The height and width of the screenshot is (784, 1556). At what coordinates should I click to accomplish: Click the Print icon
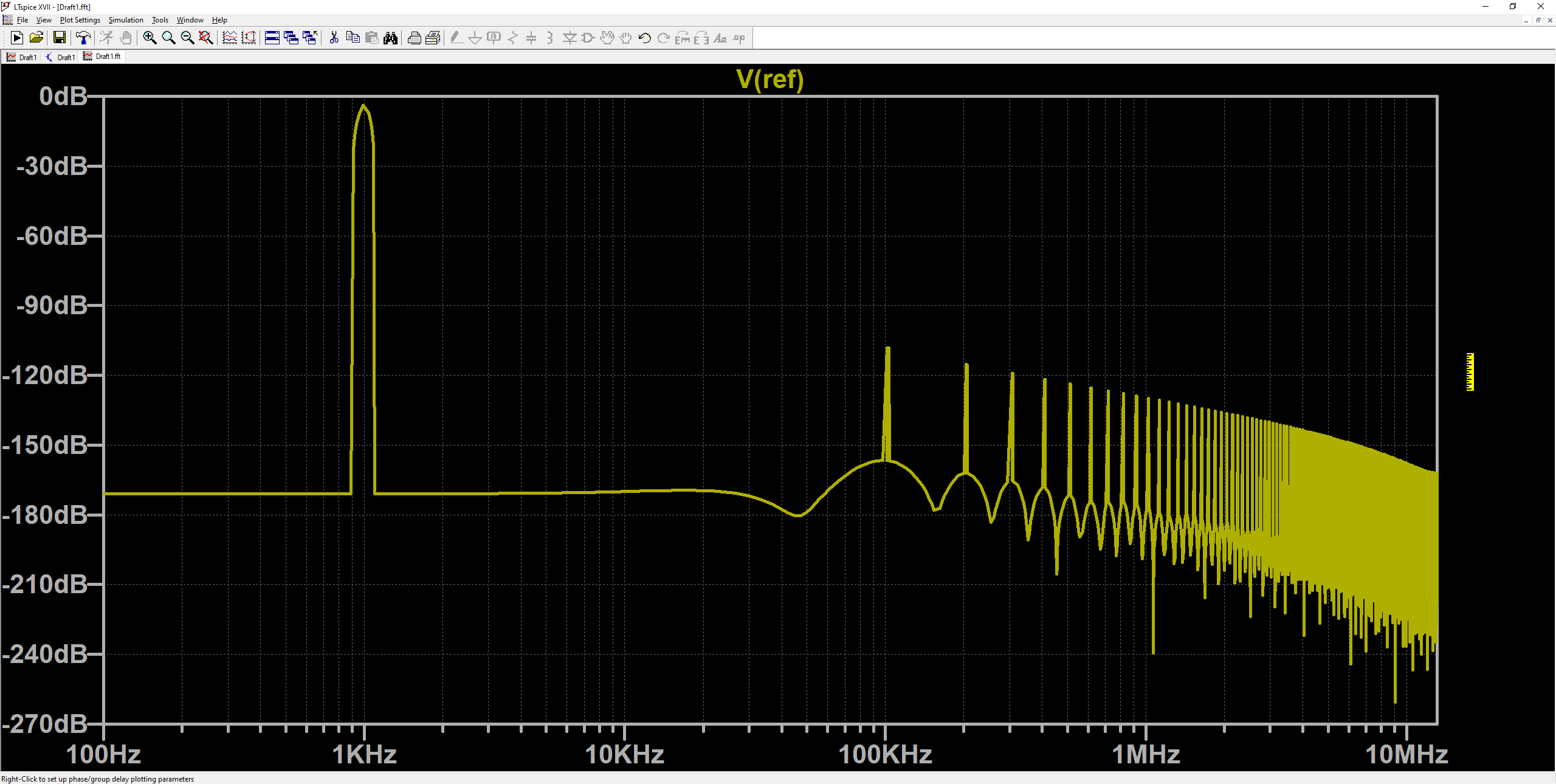point(414,38)
